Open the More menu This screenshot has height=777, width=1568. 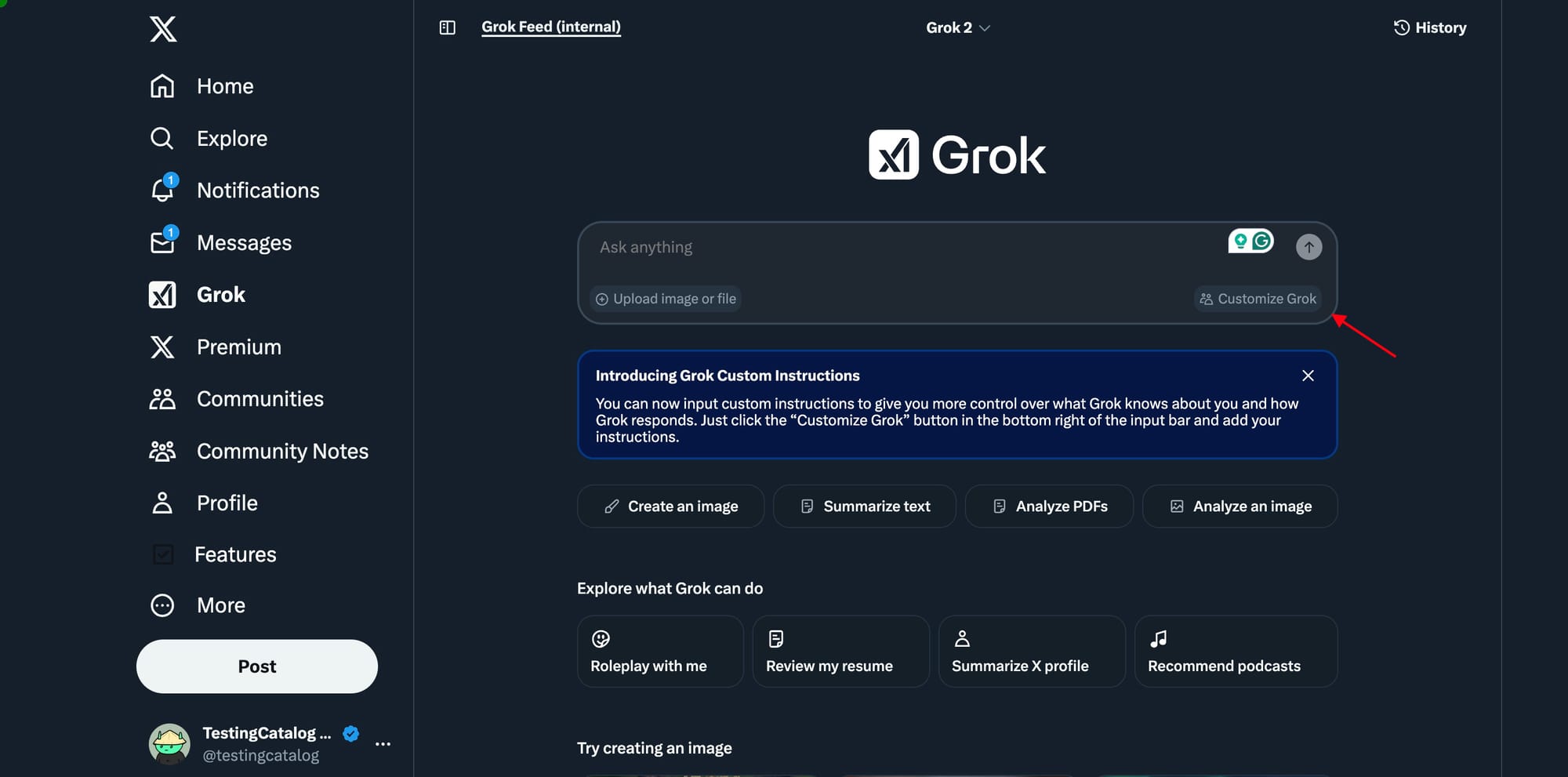(198, 605)
